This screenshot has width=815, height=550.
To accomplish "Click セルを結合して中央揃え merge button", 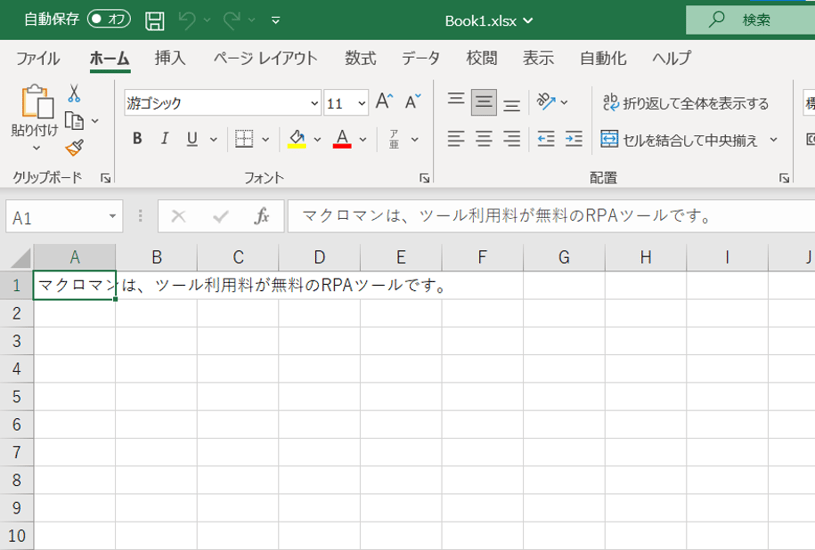I will [679, 140].
